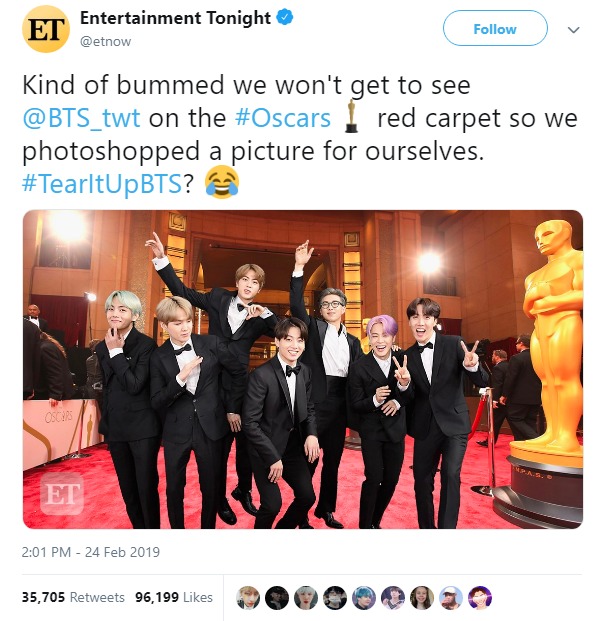The width and height of the screenshot is (597, 621).
Task: Open the #TearItUpBTS hashtag
Action: pyautogui.click(x=102, y=184)
